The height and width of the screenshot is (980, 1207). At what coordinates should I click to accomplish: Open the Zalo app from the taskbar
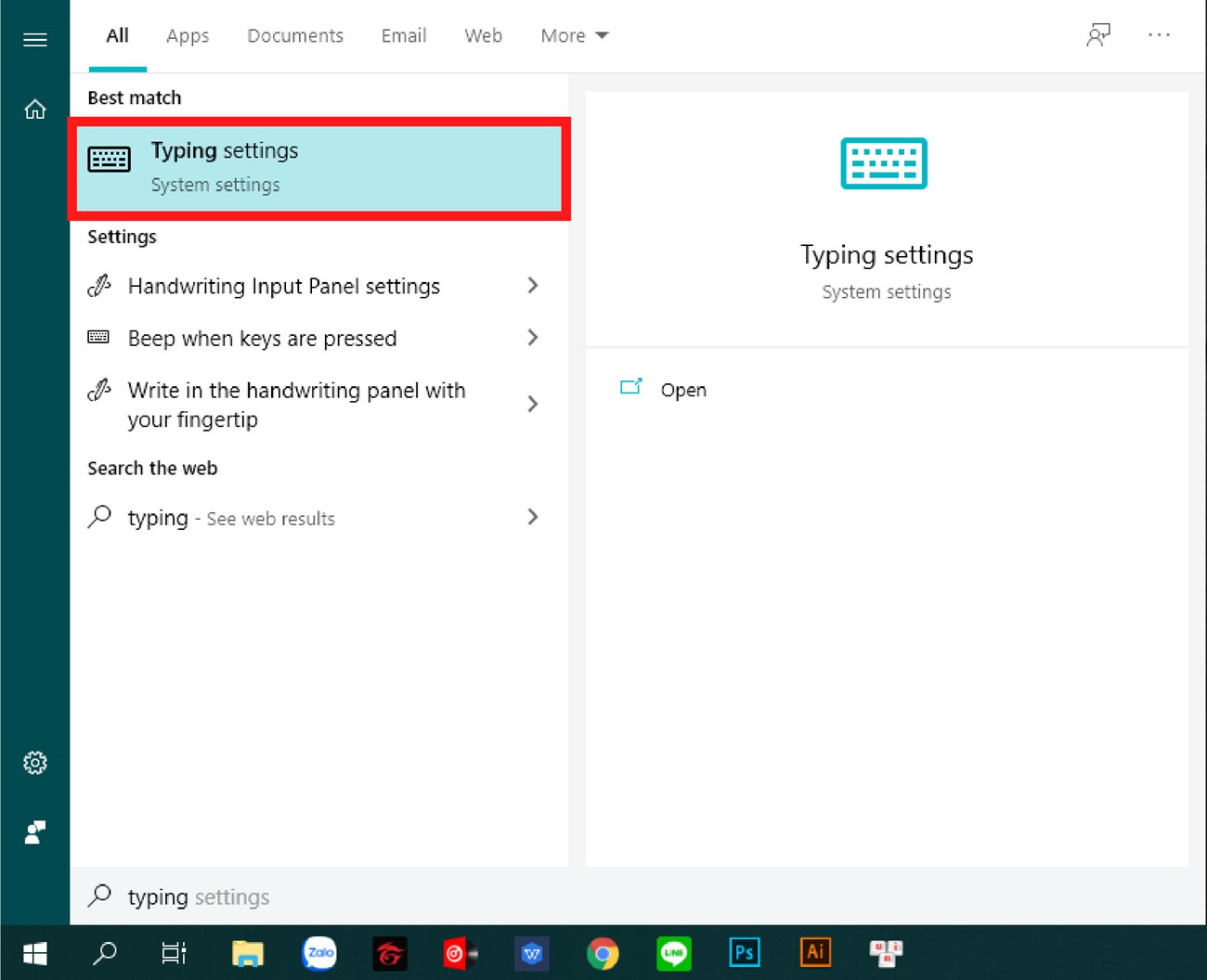click(319, 953)
